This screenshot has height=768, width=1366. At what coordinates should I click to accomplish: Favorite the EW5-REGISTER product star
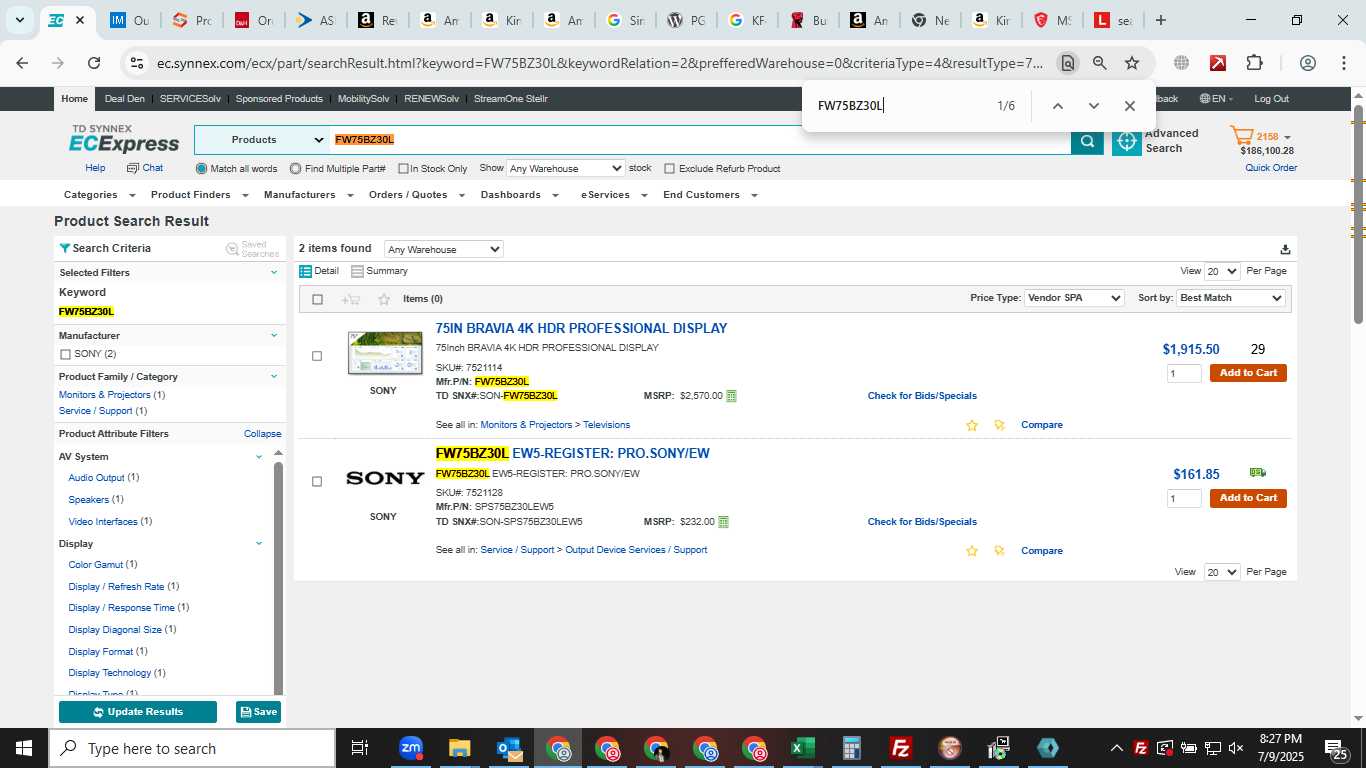(x=972, y=551)
